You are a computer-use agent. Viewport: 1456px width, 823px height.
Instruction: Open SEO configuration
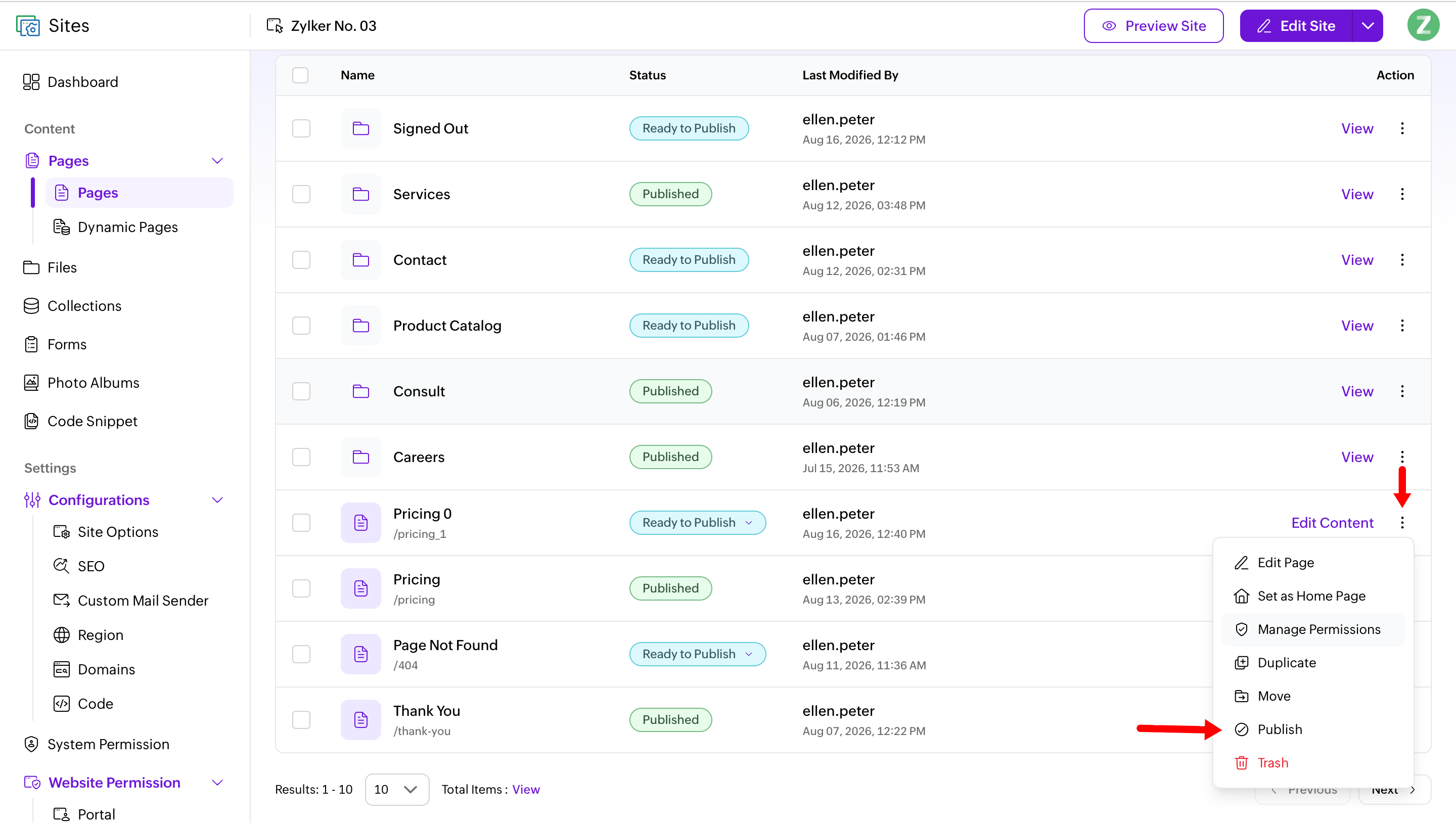click(78, 566)
